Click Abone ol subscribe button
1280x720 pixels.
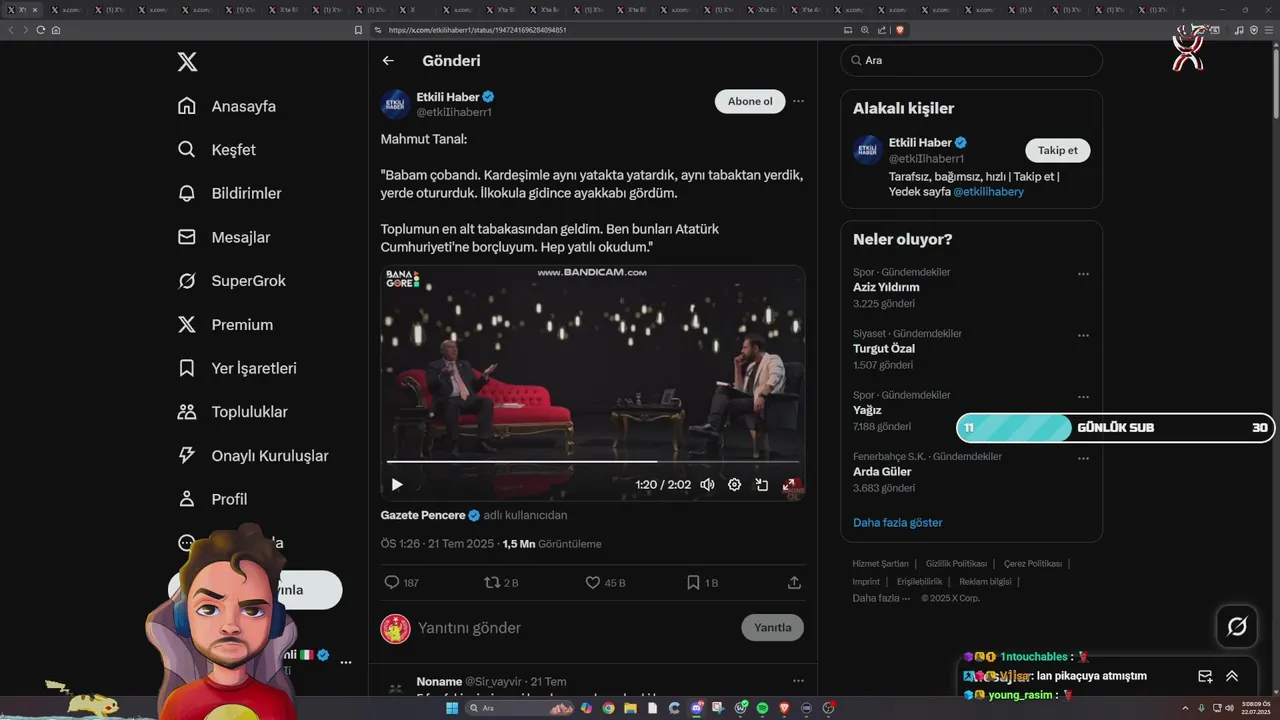click(750, 101)
